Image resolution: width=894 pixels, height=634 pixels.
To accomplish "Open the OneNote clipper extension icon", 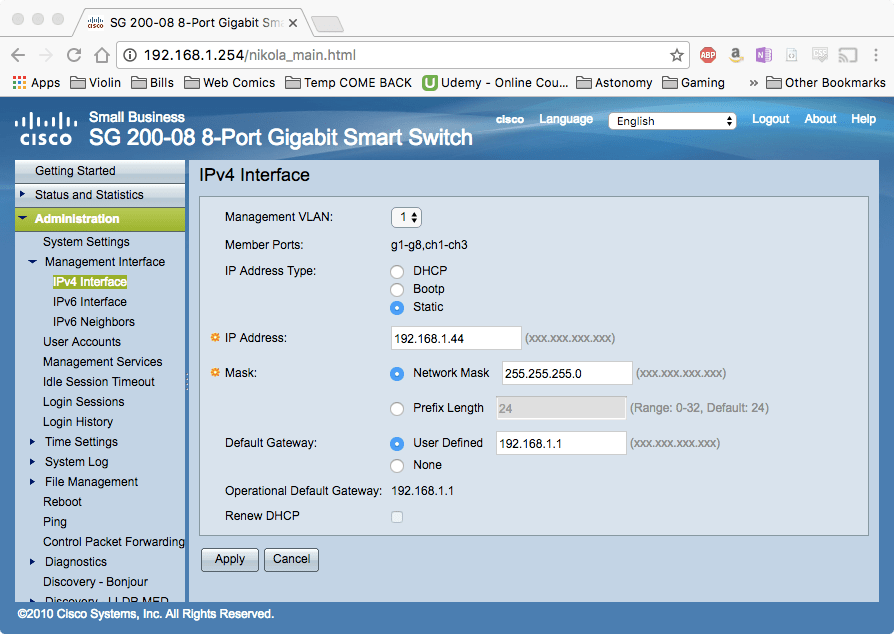I will [x=764, y=55].
